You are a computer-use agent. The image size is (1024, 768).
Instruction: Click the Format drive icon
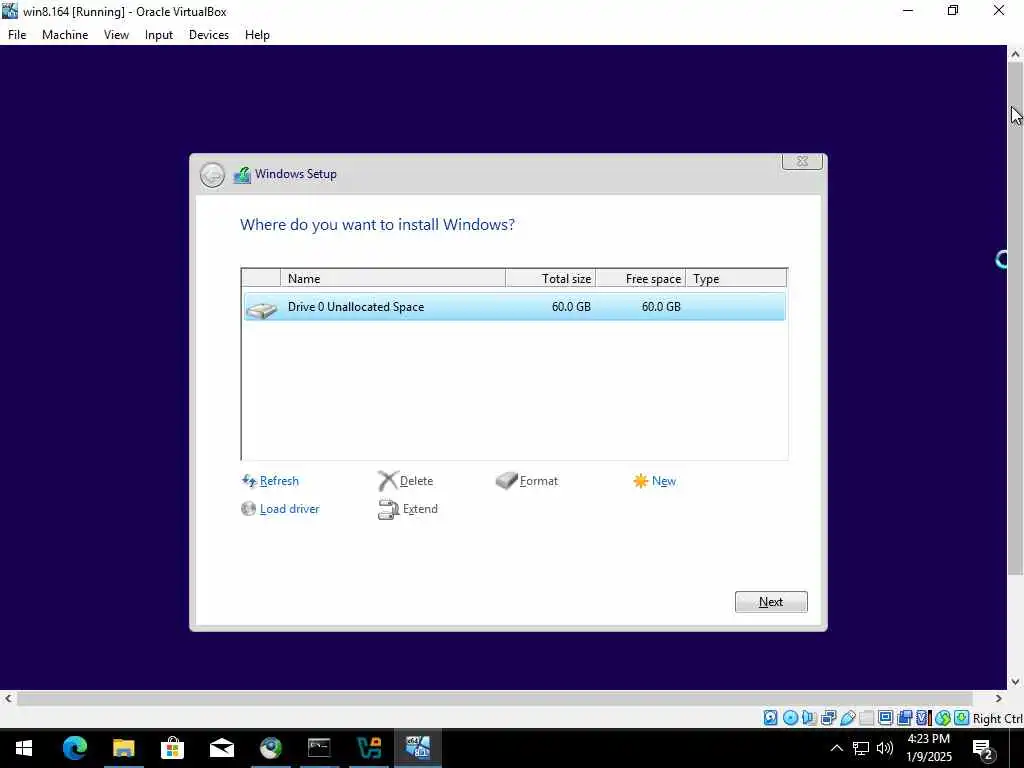click(x=506, y=481)
